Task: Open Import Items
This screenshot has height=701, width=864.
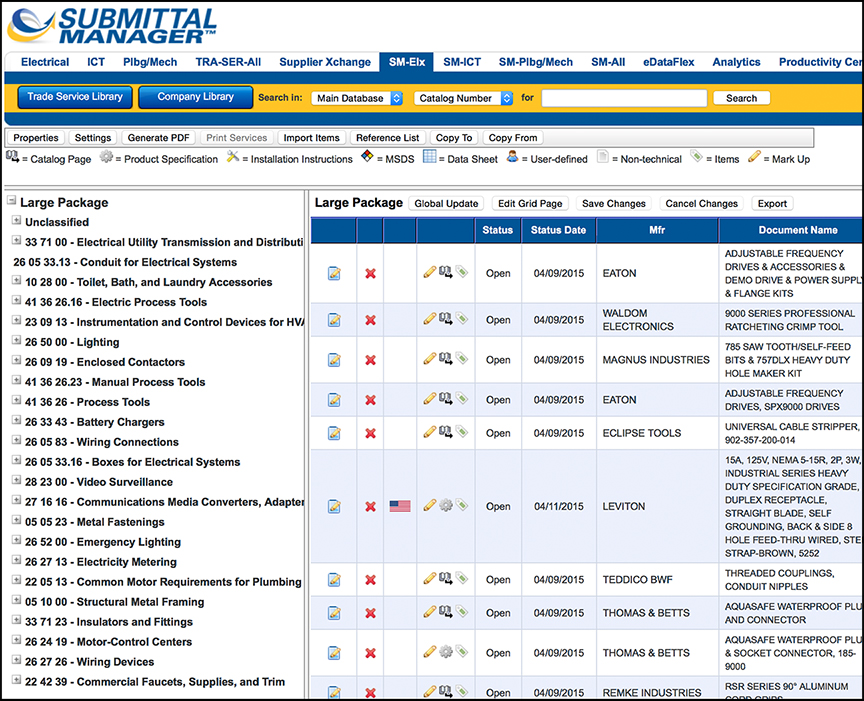Action: [x=311, y=138]
